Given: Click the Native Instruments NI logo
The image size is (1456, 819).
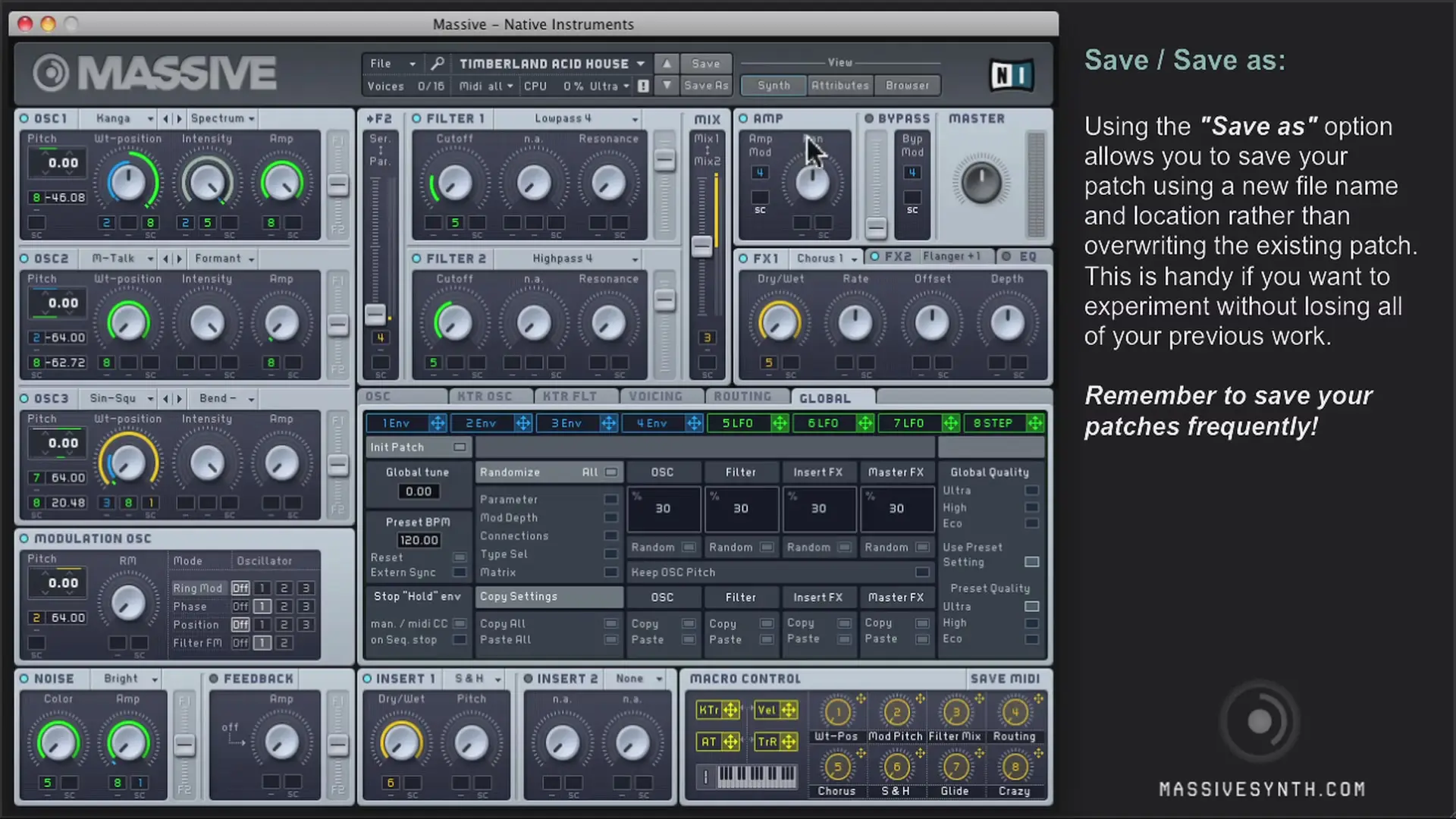Looking at the screenshot, I should 1012,75.
